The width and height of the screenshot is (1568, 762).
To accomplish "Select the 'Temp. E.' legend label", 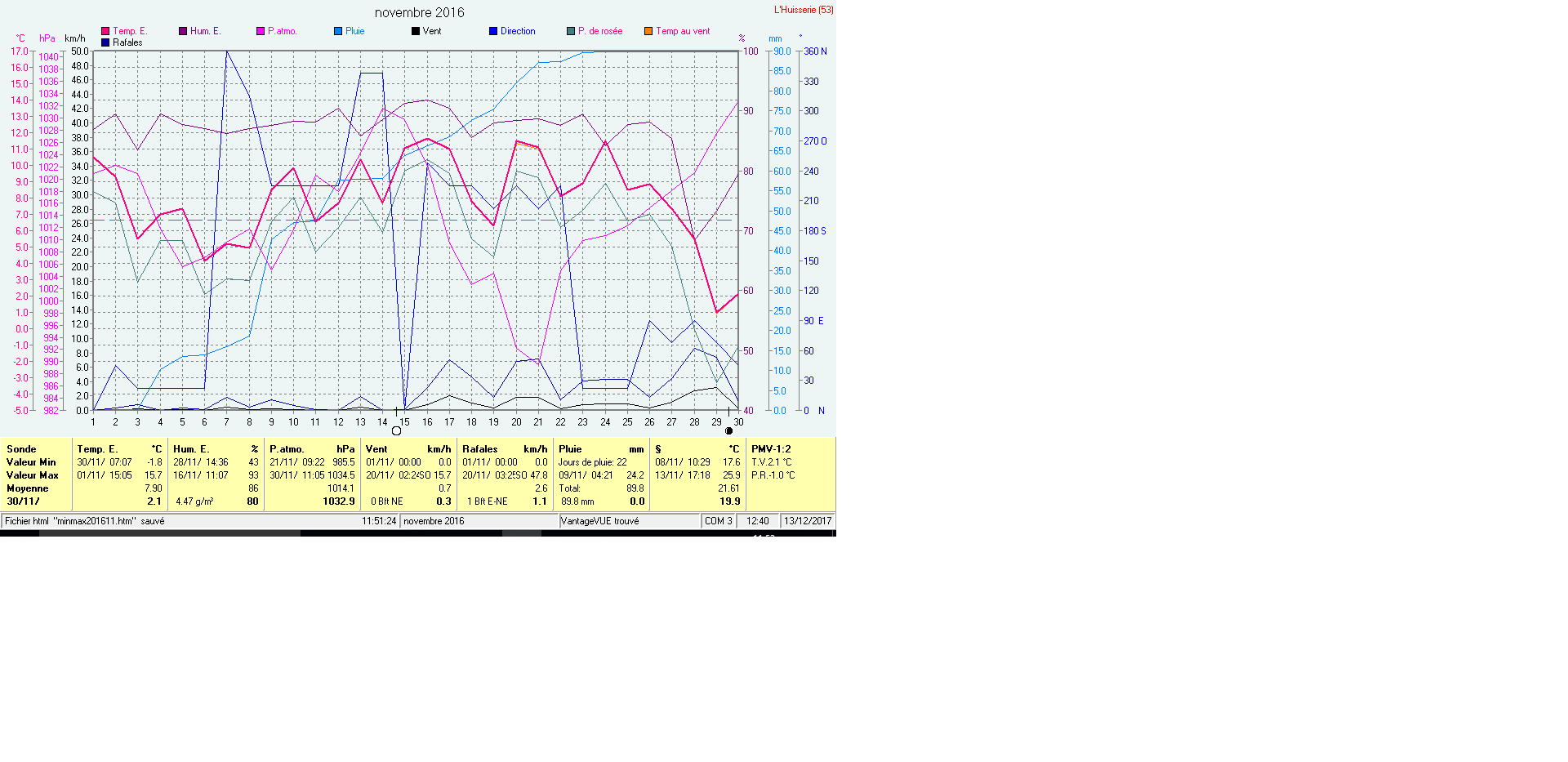I will coord(130,31).
